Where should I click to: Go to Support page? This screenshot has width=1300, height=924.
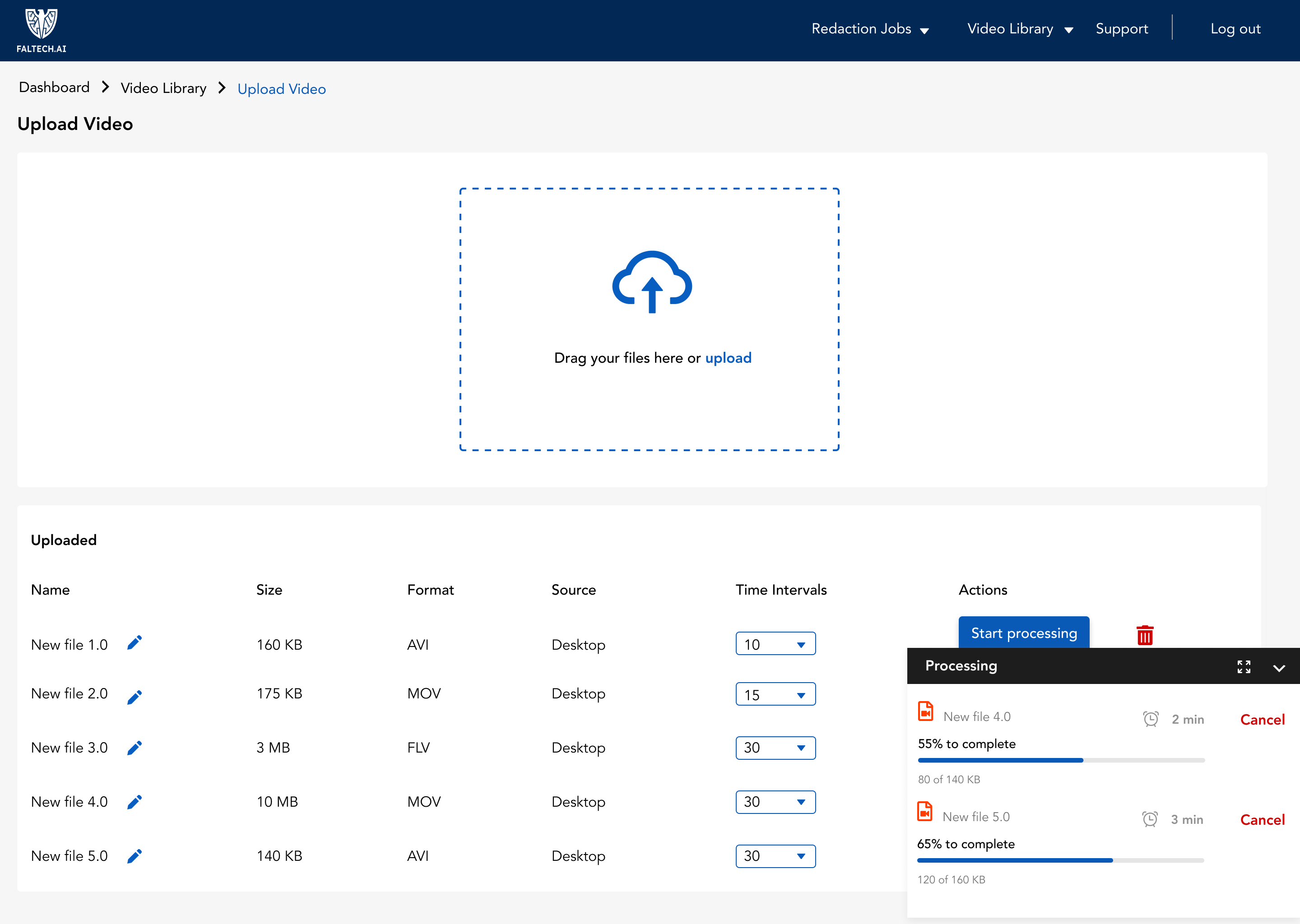pyautogui.click(x=1121, y=29)
